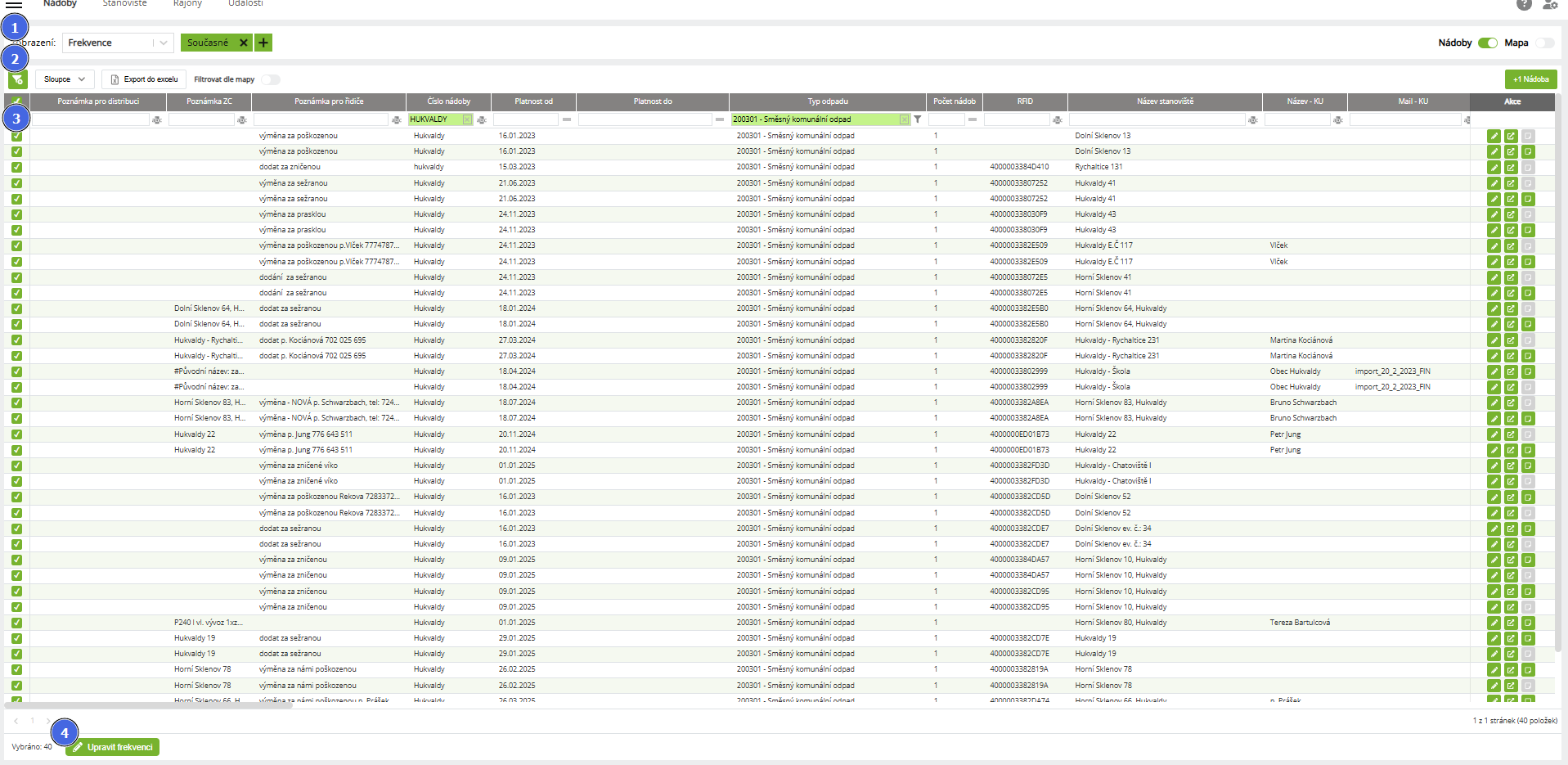Open filter operator icon for Poznámka pro řidiče
Screen dimensions: 1568x765
coord(397,120)
